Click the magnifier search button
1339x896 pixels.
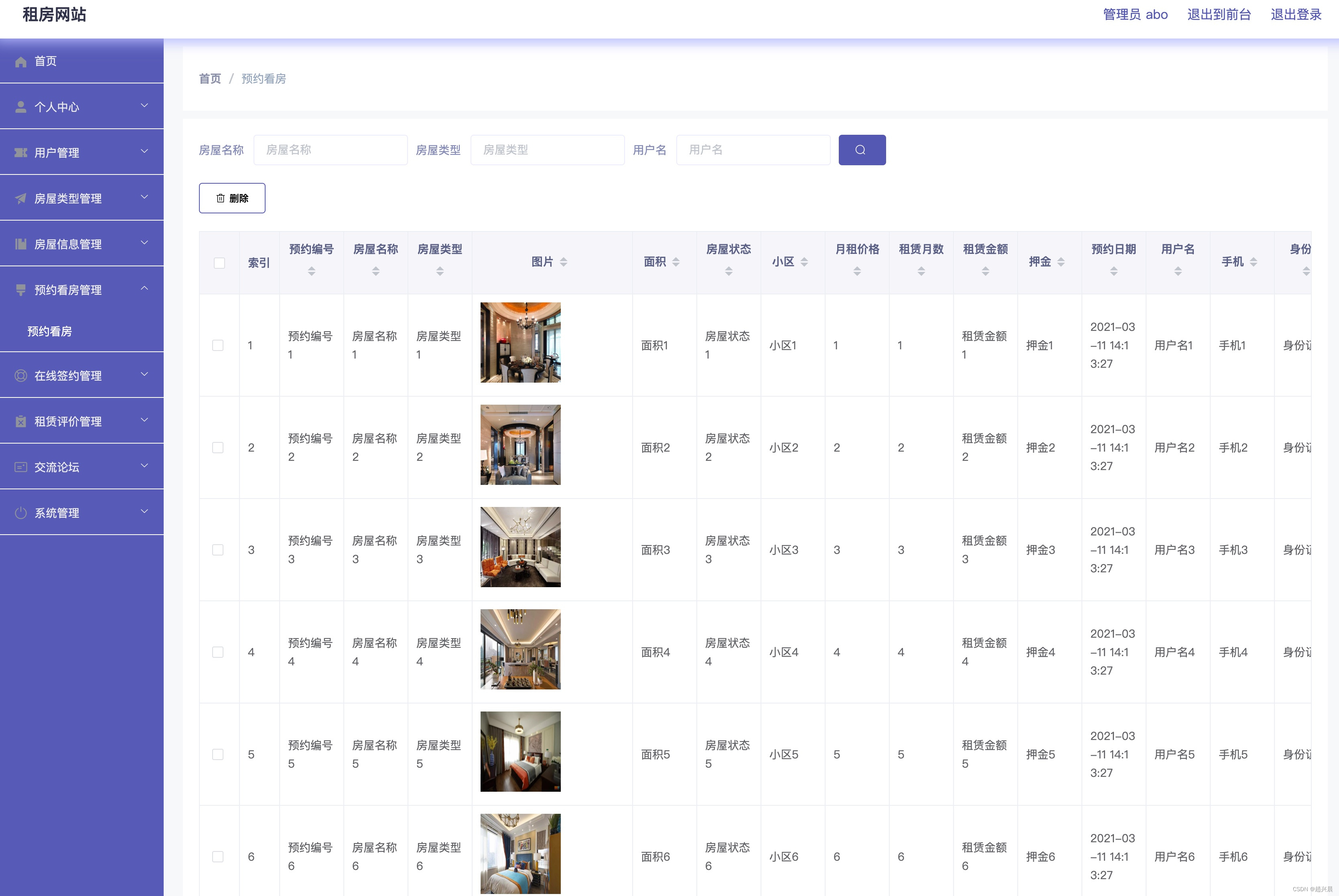(862, 150)
